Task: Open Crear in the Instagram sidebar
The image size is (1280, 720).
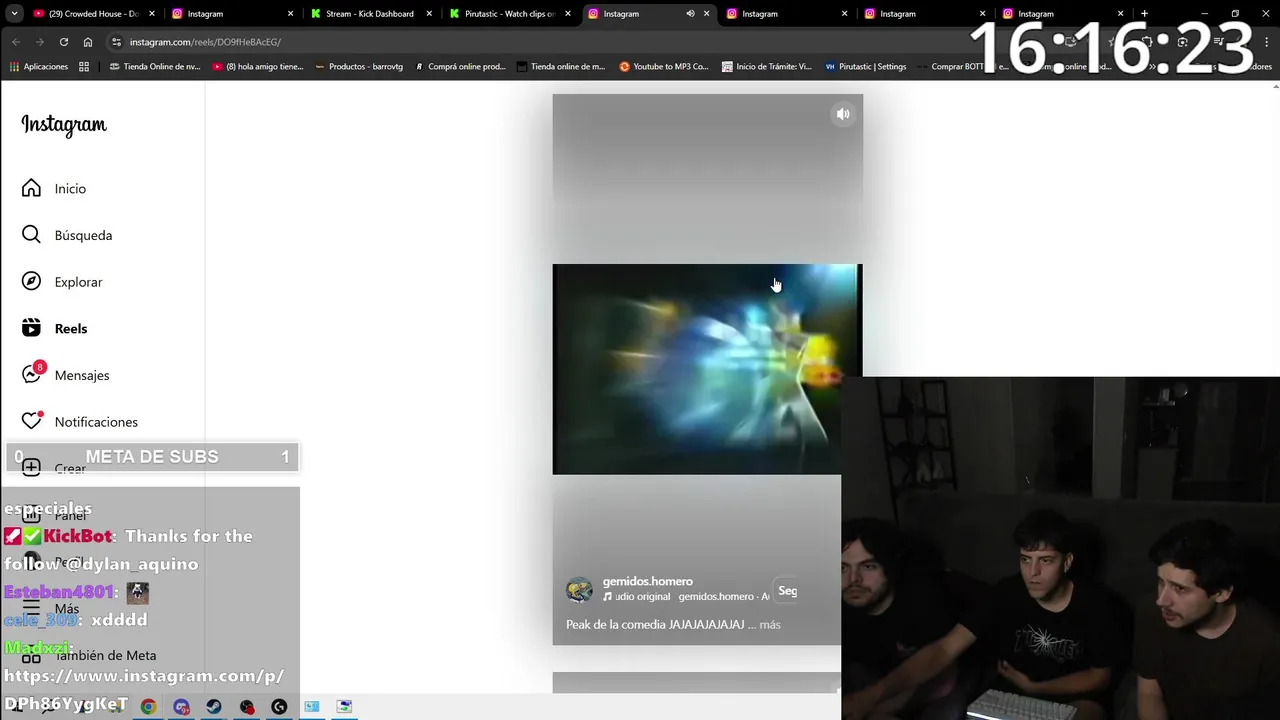Action: point(55,468)
